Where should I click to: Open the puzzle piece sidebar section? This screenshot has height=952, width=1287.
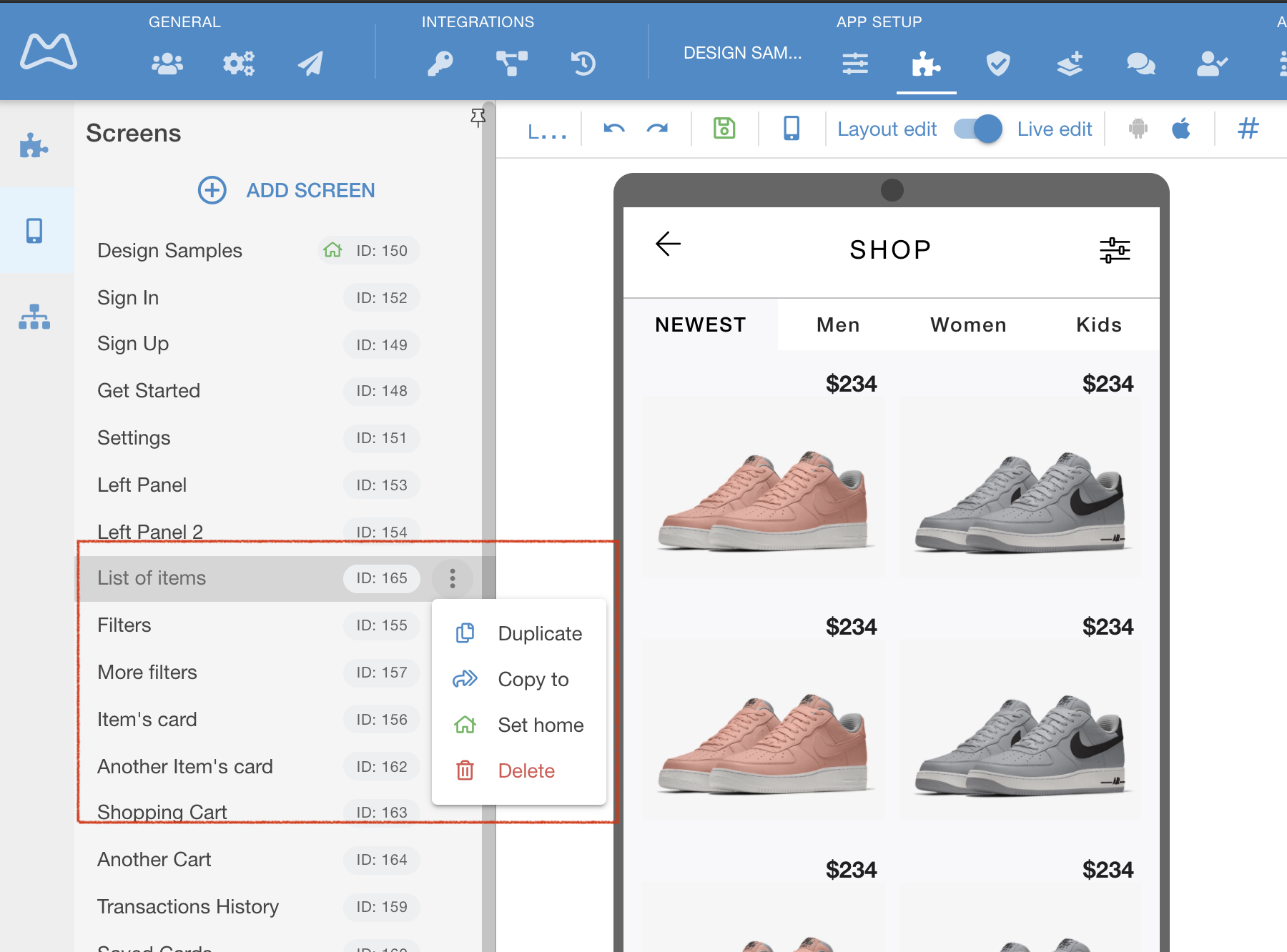tap(34, 145)
